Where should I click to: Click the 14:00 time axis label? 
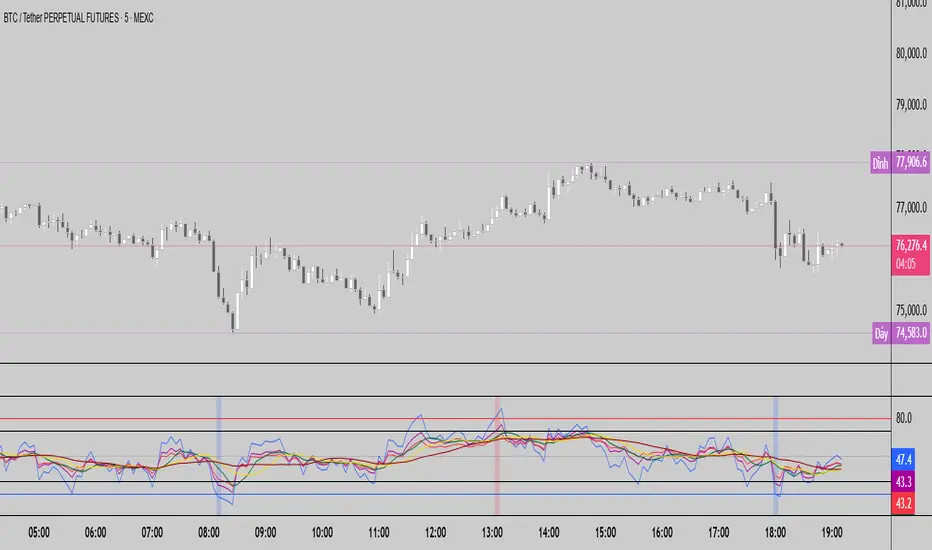tap(549, 533)
